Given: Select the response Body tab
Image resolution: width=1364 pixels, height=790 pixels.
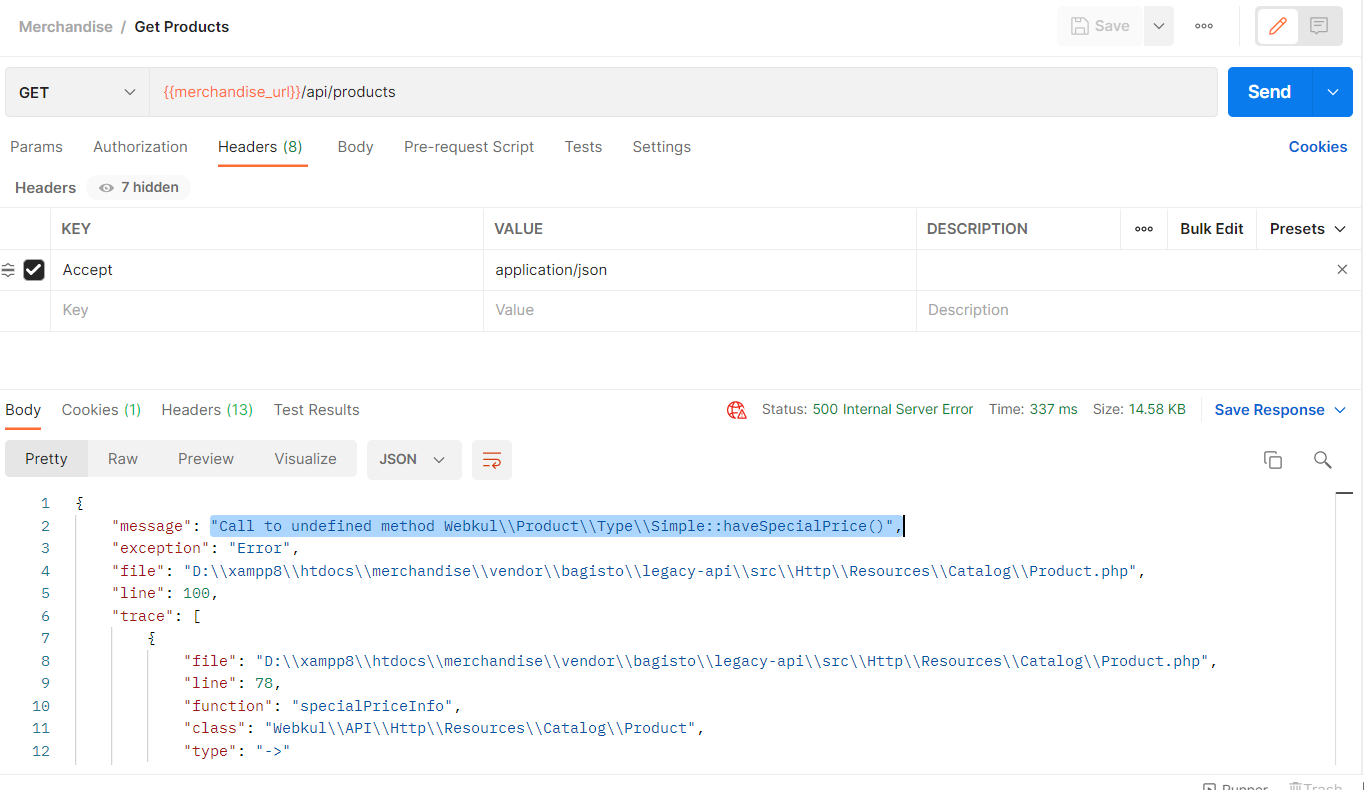Looking at the screenshot, I should click(23, 409).
